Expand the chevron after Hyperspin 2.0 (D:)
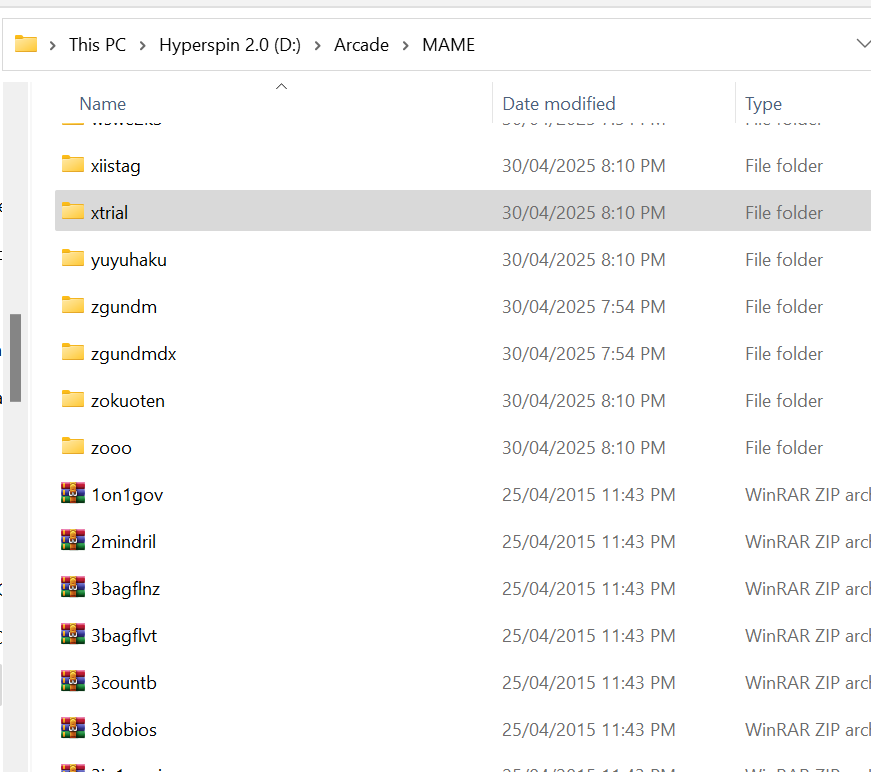This screenshot has height=772, width=871. tap(318, 46)
